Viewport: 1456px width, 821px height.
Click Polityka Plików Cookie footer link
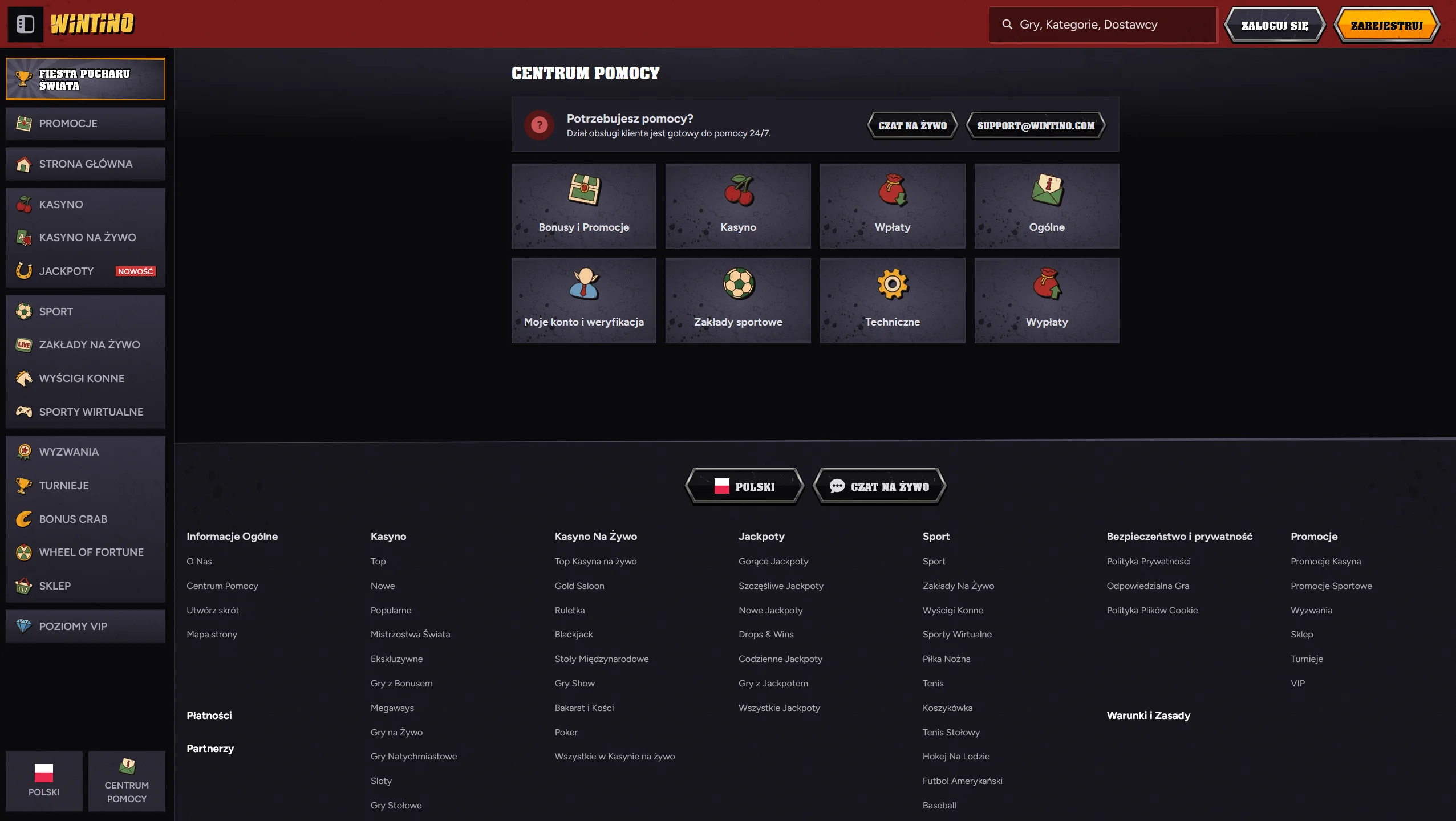(x=1152, y=610)
